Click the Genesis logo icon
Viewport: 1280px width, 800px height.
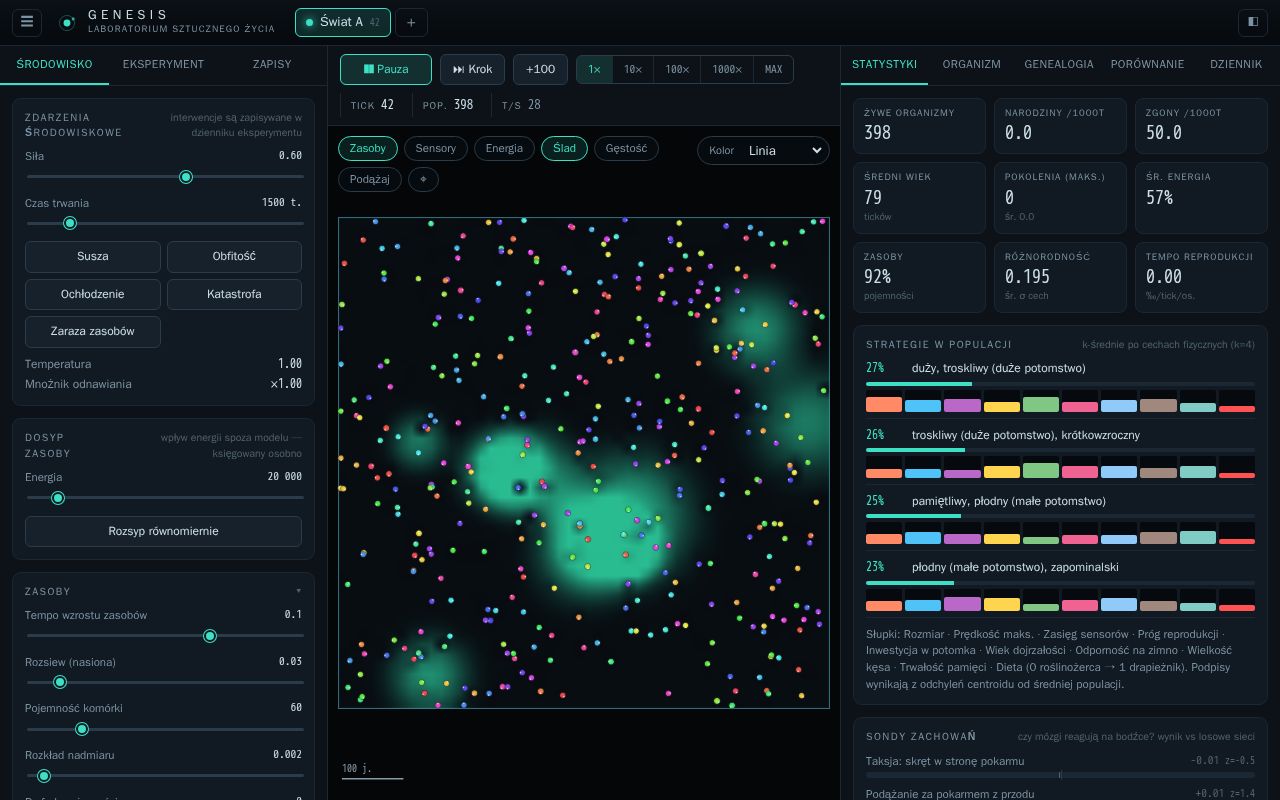(x=67, y=22)
